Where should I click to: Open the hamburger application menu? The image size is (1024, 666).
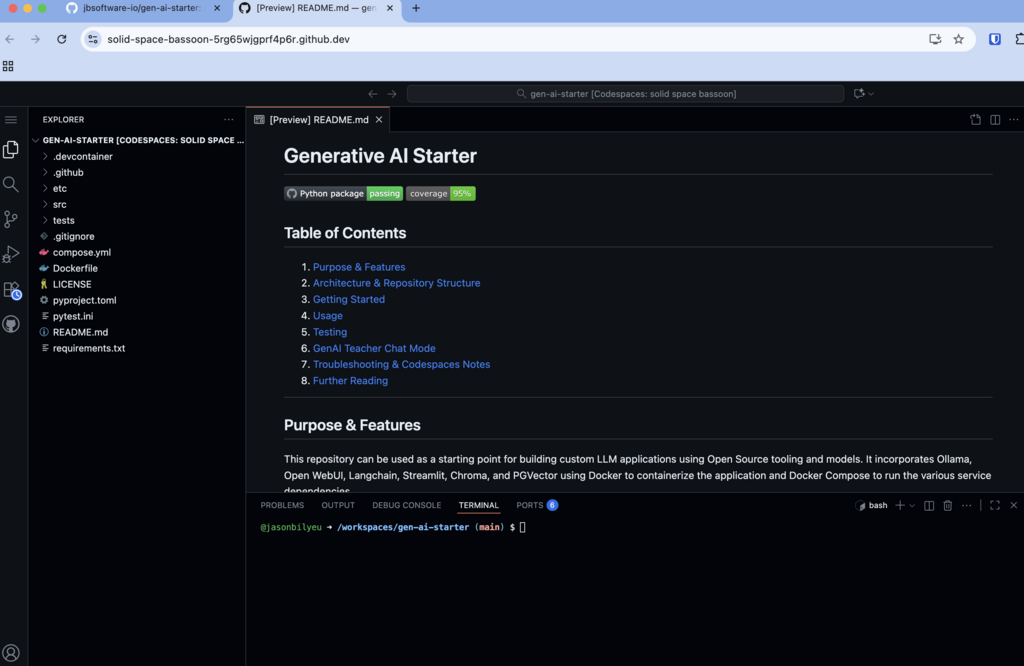click(x=11, y=120)
